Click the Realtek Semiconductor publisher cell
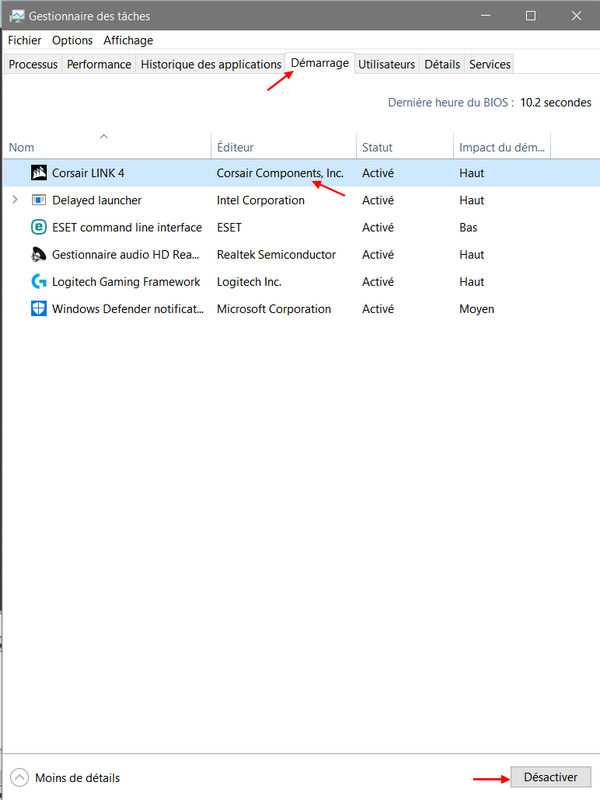 click(x=276, y=254)
